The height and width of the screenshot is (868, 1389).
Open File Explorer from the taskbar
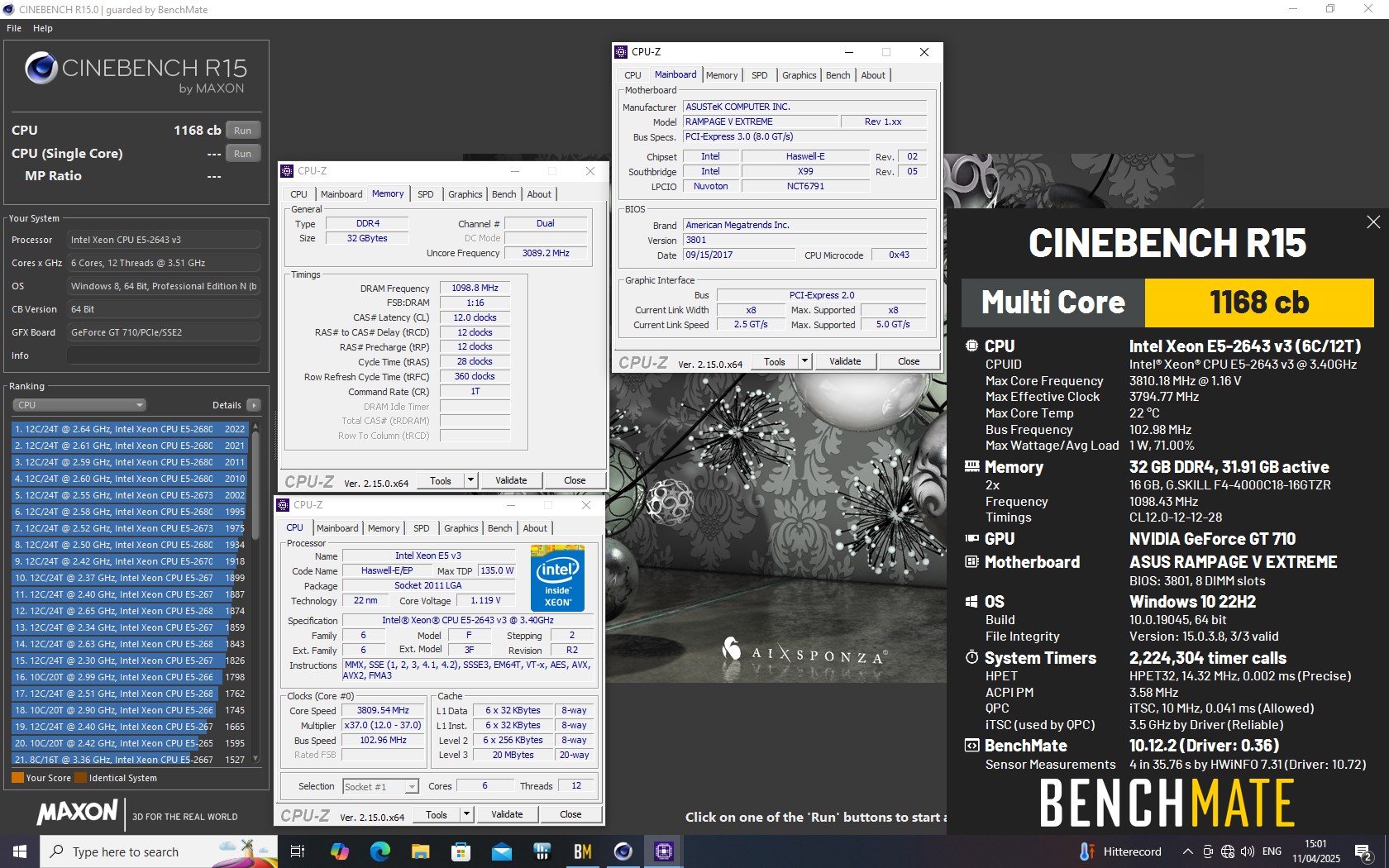[421, 851]
